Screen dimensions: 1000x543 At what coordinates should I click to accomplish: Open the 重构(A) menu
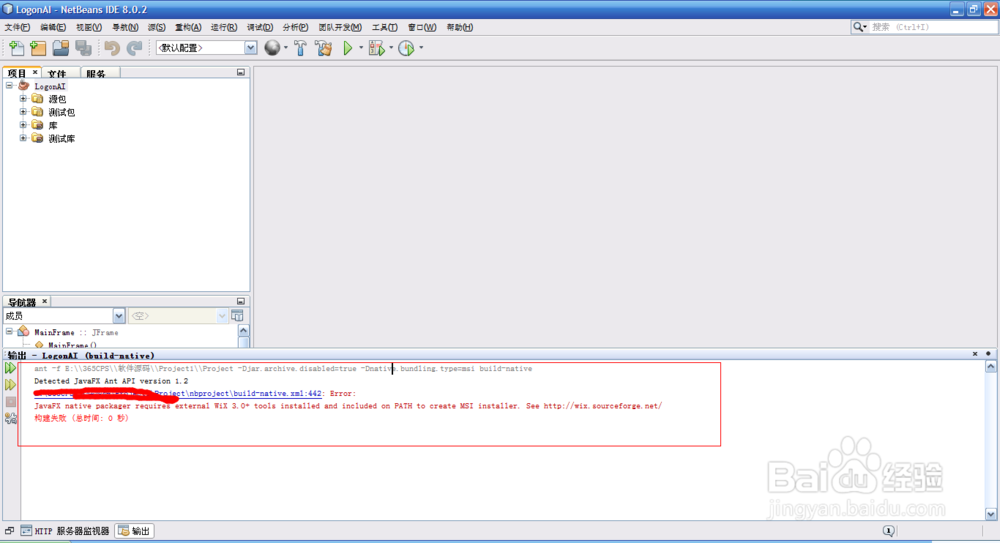pyautogui.click(x=188, y=27)
